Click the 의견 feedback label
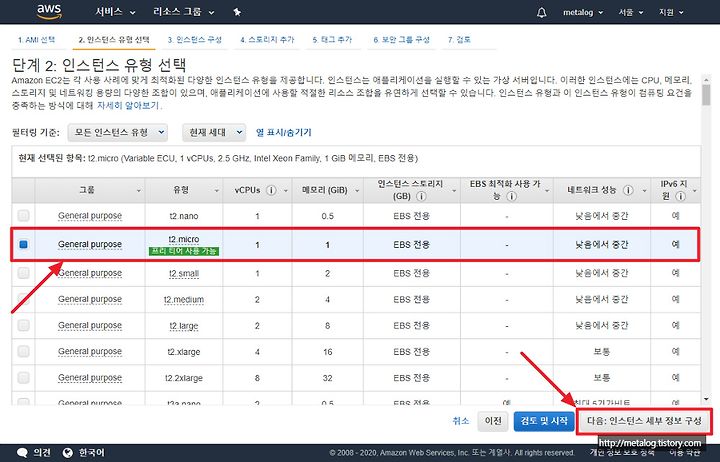Image resolution: width=720 pixels, height=462 pixels. (41, 453)
